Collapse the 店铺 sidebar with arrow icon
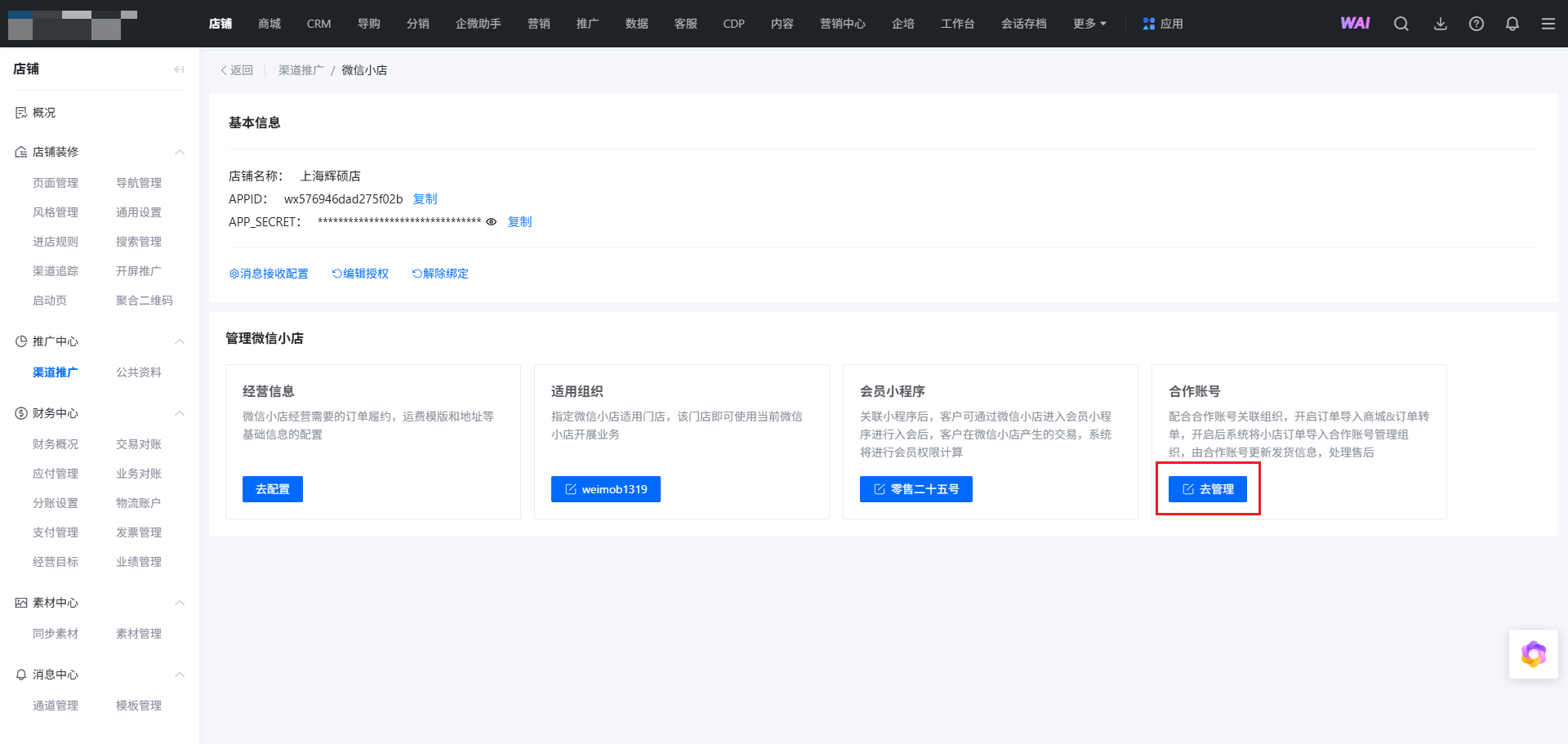1568x744 pixels. [x=179, y=69]
